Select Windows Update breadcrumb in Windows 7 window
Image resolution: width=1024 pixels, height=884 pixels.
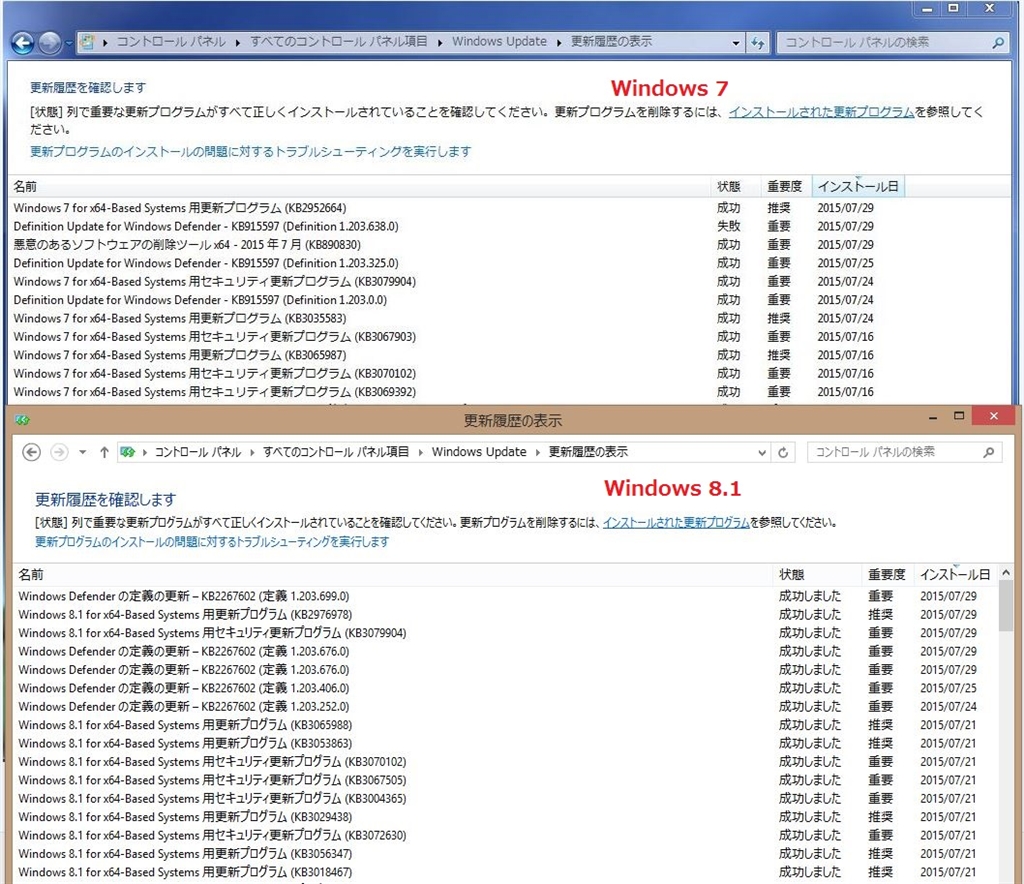coord(499,42)
